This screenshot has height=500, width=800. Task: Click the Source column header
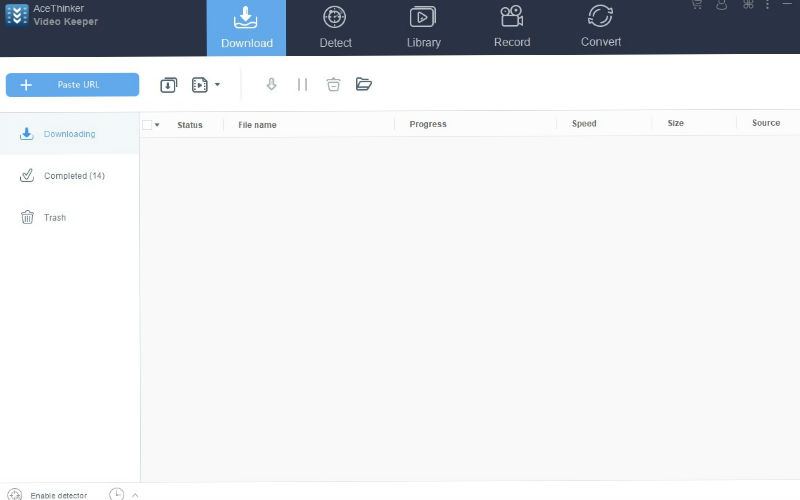click(766, 123)
